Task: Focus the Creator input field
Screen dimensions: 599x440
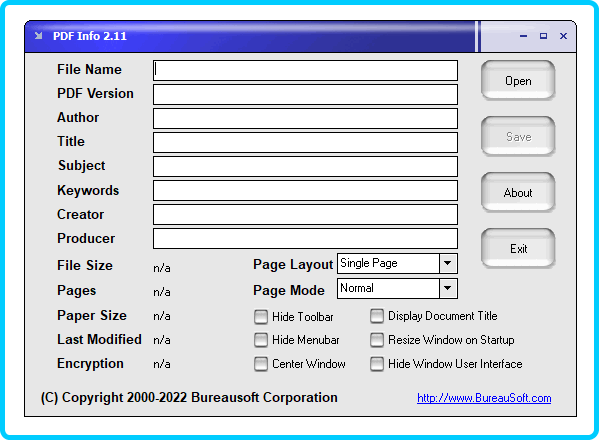Action: [x=305, y=214]
